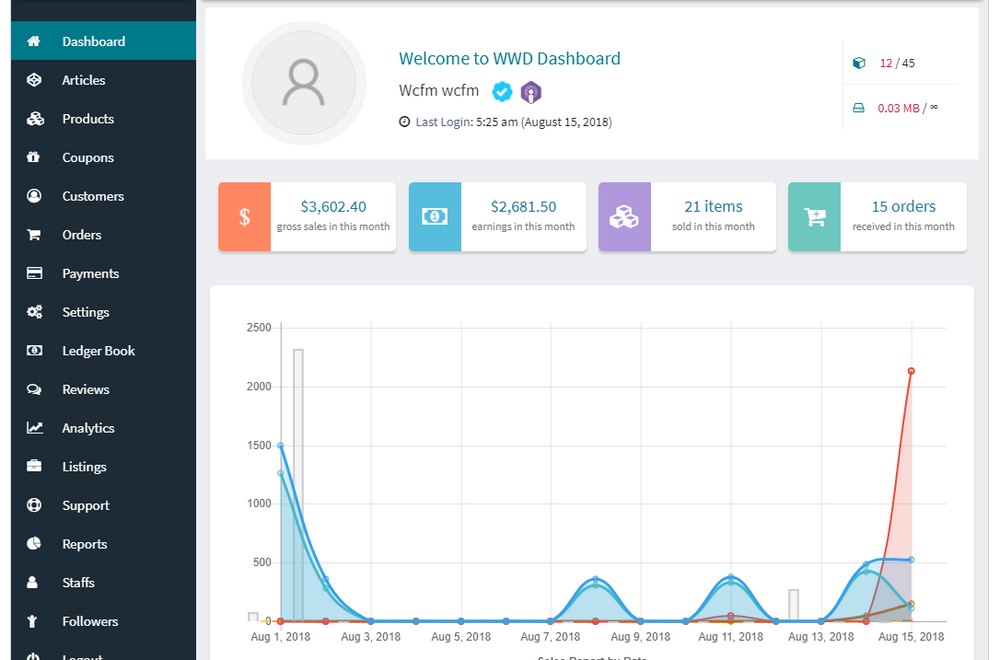Image resolution: width=1000 pixels, height=660 pixels.
Task: Open the Settings menu item
Action: pos(103,312)
